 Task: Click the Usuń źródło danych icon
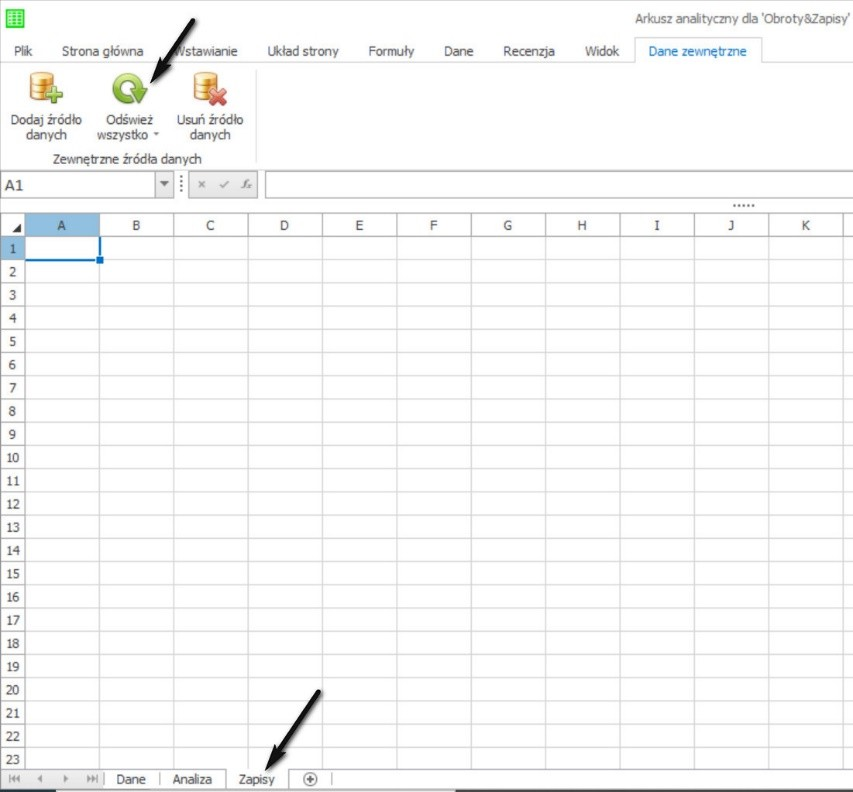coord(210,88)
